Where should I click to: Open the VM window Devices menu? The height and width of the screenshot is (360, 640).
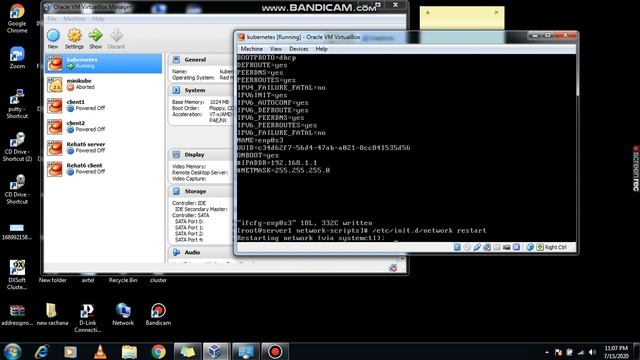click(298, 49)
